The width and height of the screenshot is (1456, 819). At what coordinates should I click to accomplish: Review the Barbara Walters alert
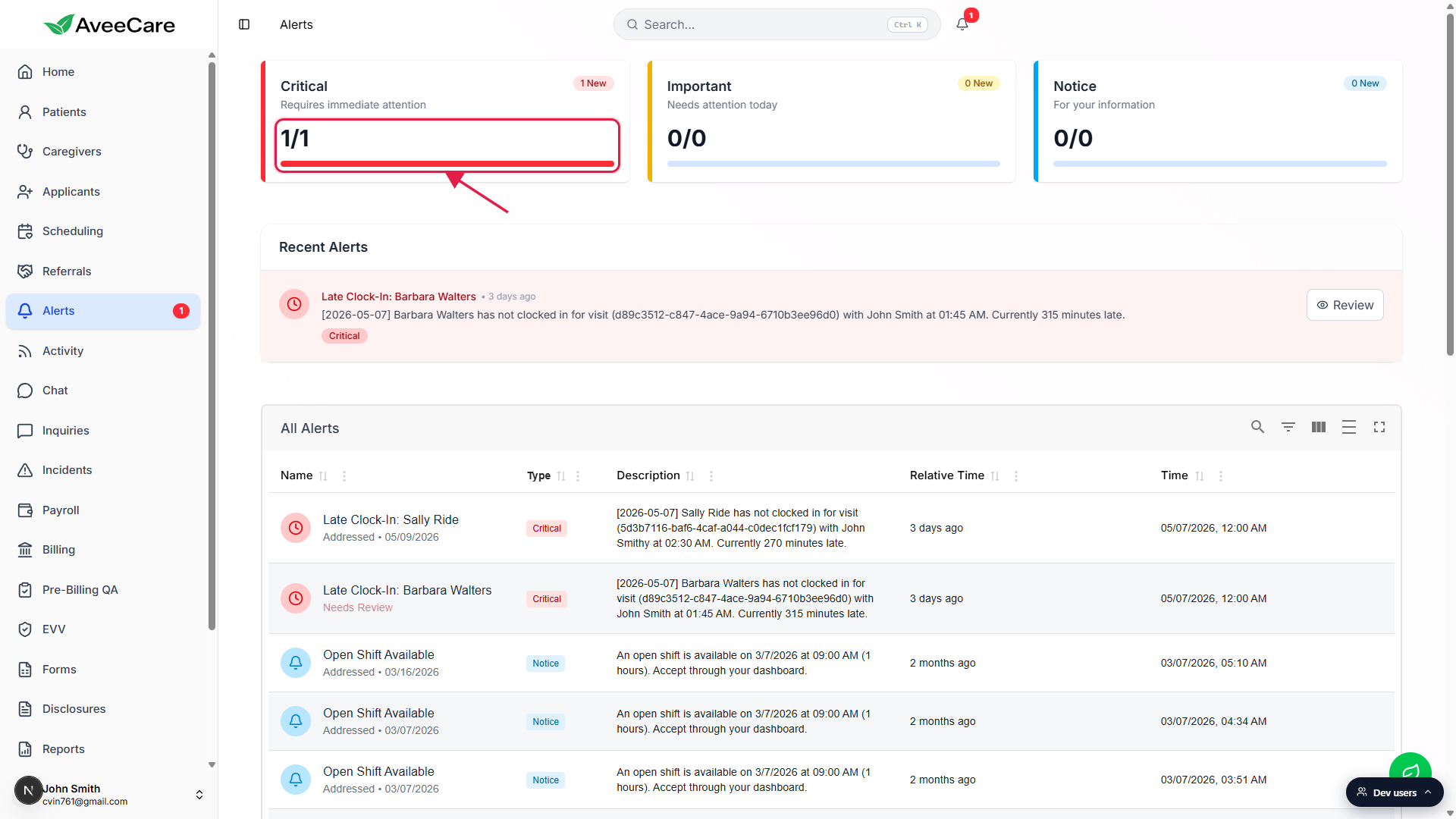[1345, 305]
